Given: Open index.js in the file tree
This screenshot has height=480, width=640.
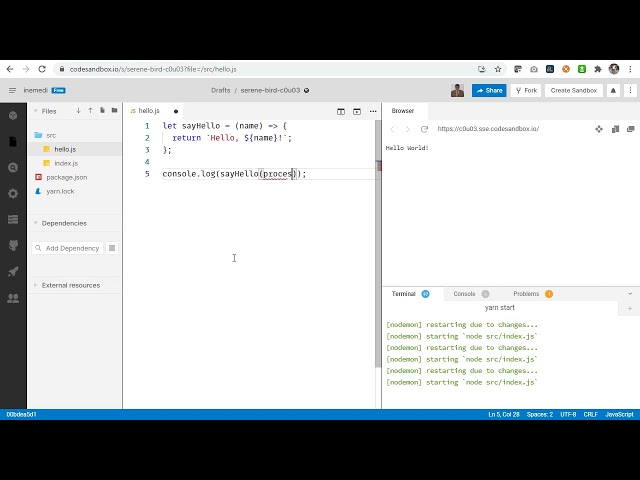Looking at the screenshot, I should click(x=75, y=163).
